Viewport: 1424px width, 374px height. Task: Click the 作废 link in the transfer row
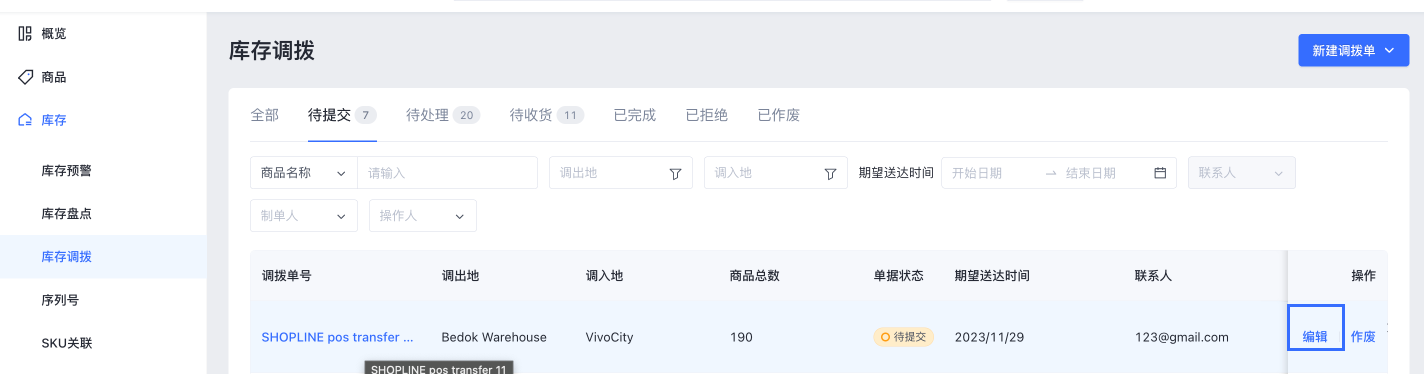pyautogui.click(x=1363, y=337)
